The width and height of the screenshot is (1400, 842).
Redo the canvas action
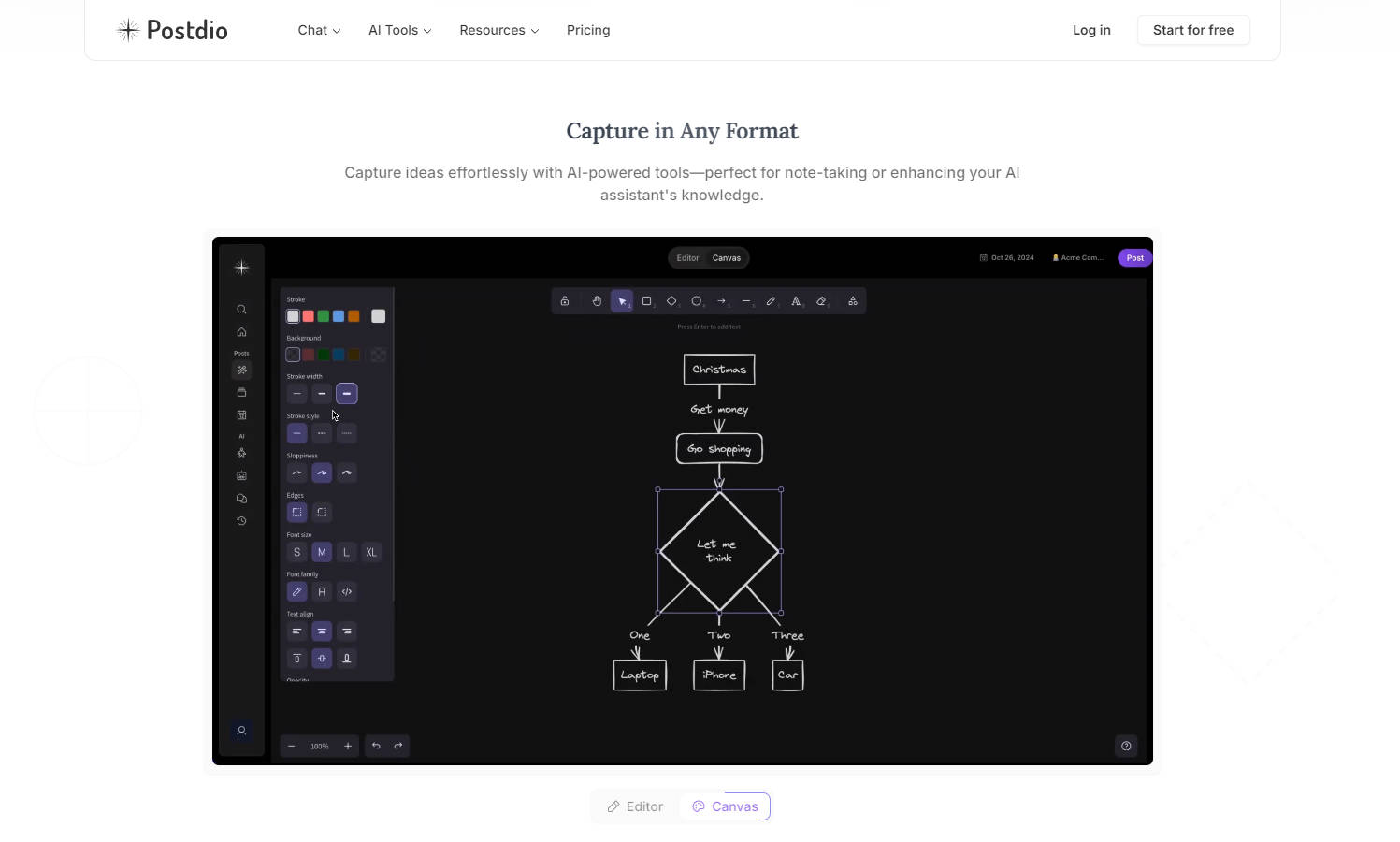pyautogui.click(x=398, y=746)
